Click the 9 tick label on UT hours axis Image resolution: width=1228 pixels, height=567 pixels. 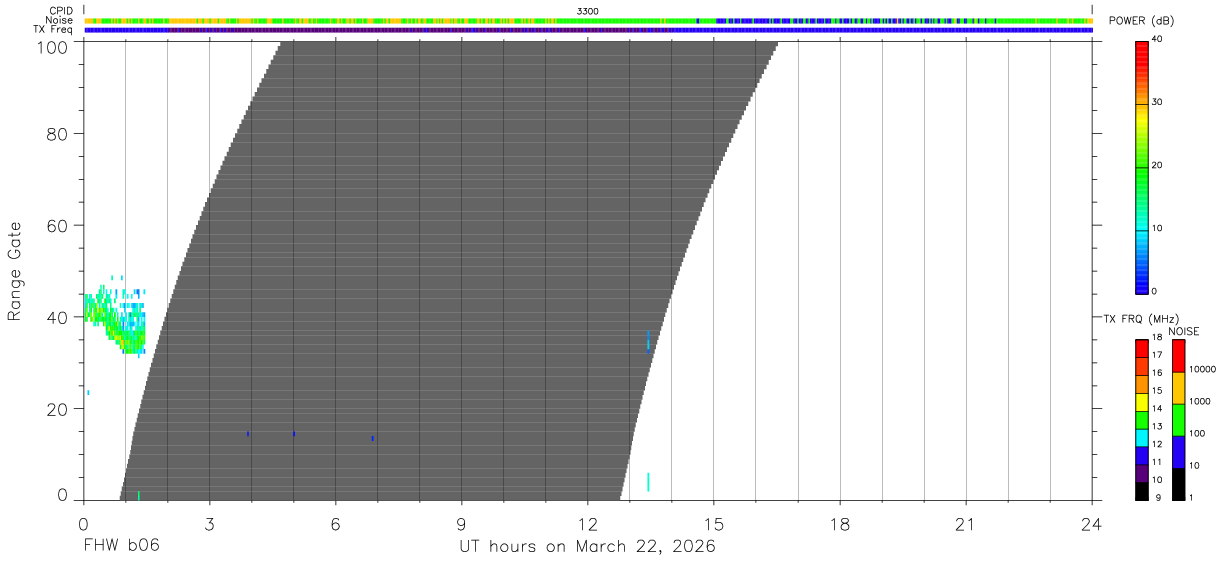click(x=462, y=524)
